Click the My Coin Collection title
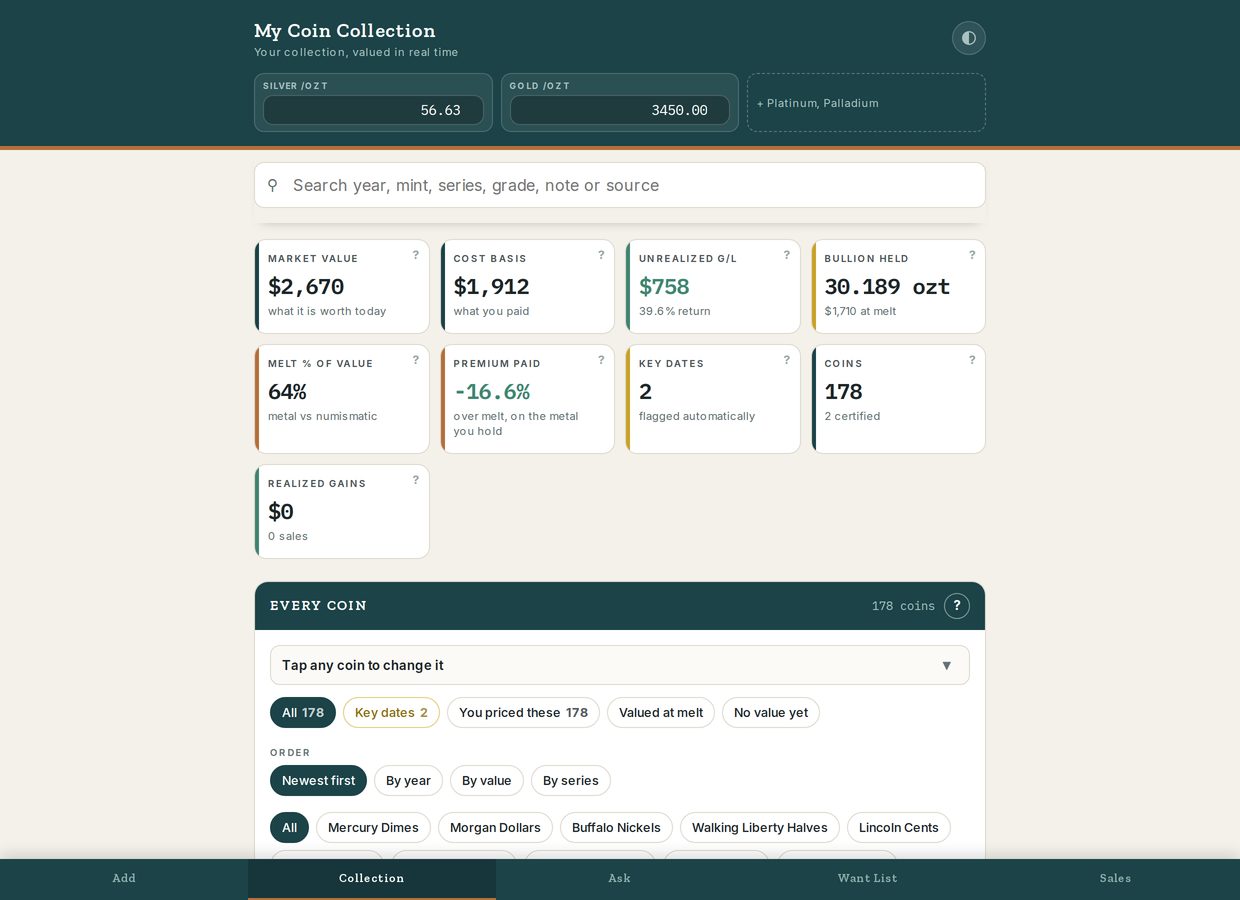 [x=345, y=31]
